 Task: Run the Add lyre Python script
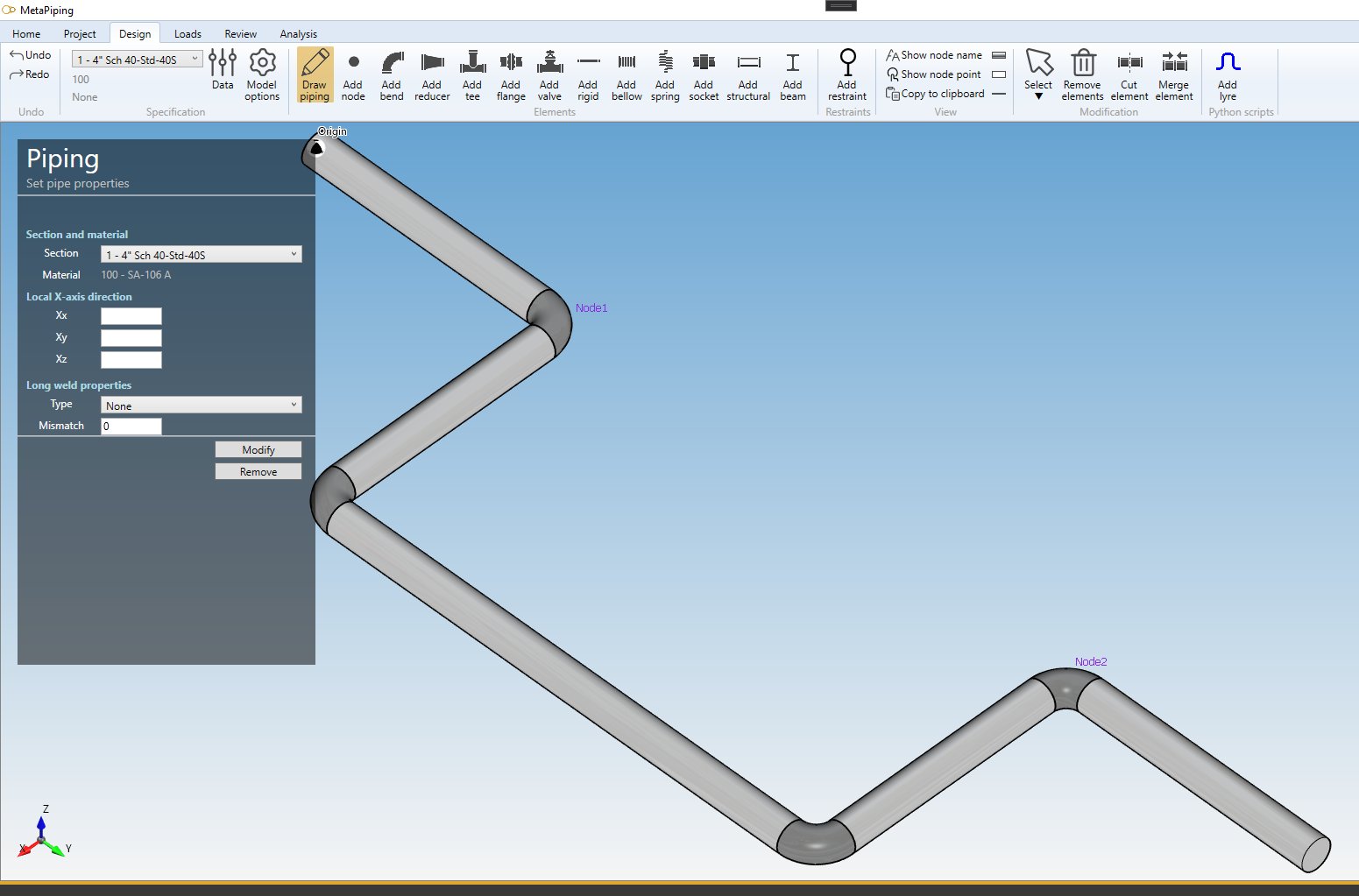tap(1228, 75)
